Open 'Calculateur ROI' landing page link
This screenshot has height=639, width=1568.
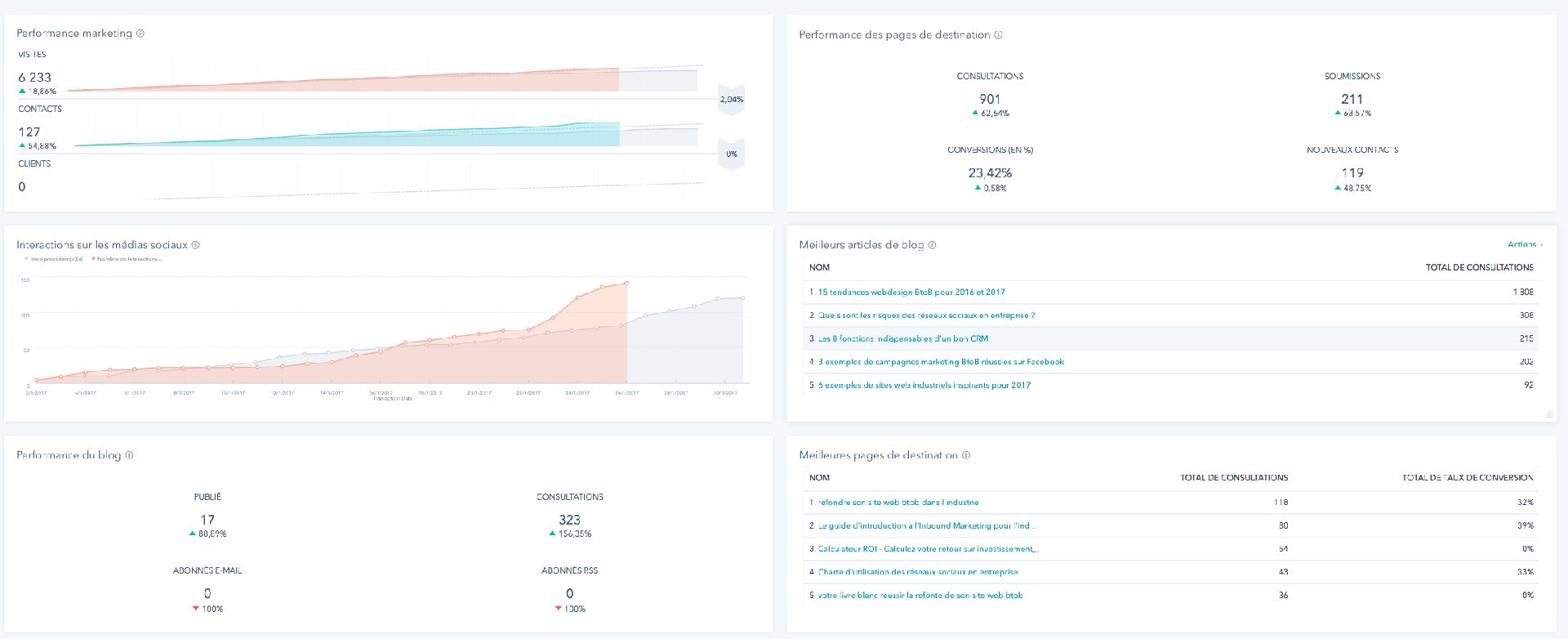(x=928, y=549)
